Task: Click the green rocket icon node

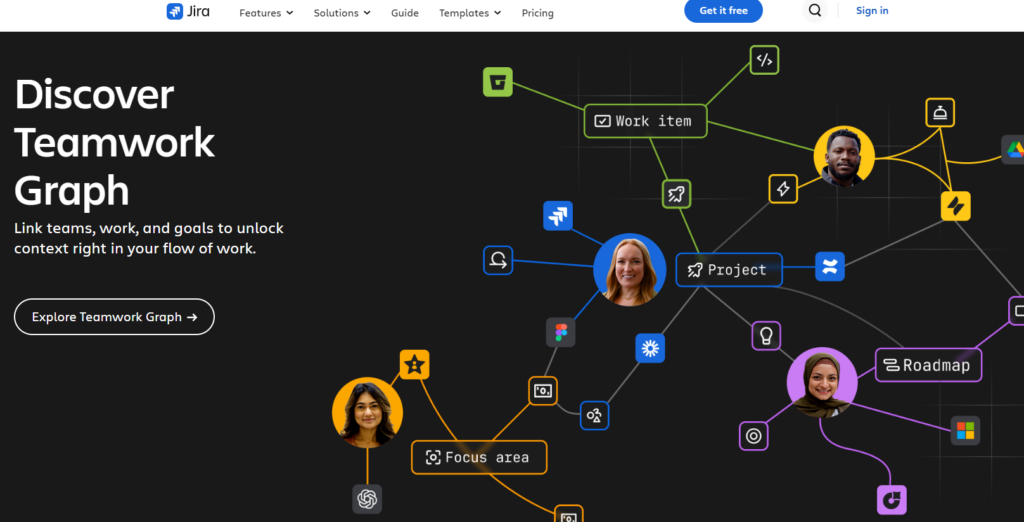Action: (x=677, y=194)
